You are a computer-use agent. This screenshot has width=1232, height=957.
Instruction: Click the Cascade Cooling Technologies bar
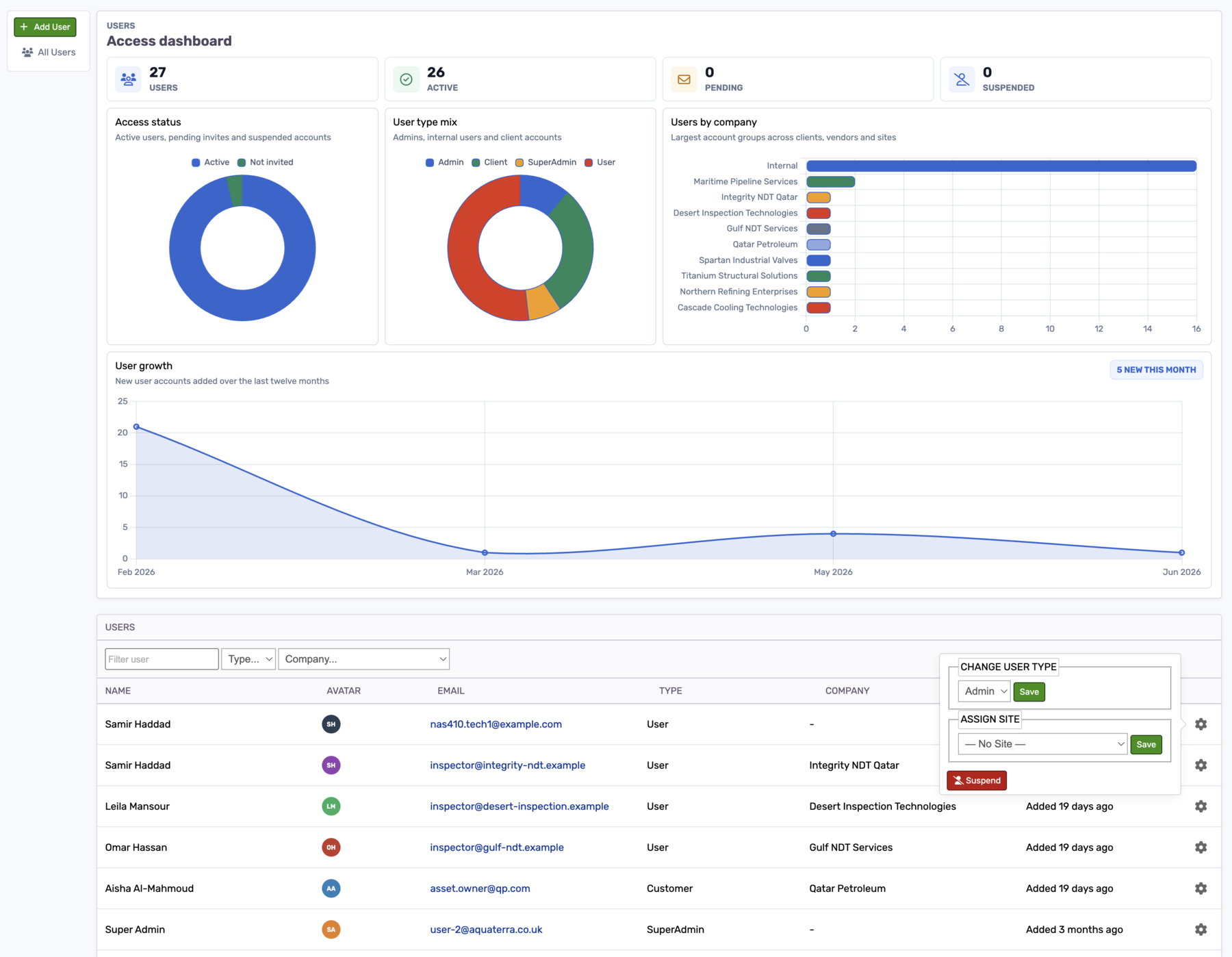coord(818,307)
